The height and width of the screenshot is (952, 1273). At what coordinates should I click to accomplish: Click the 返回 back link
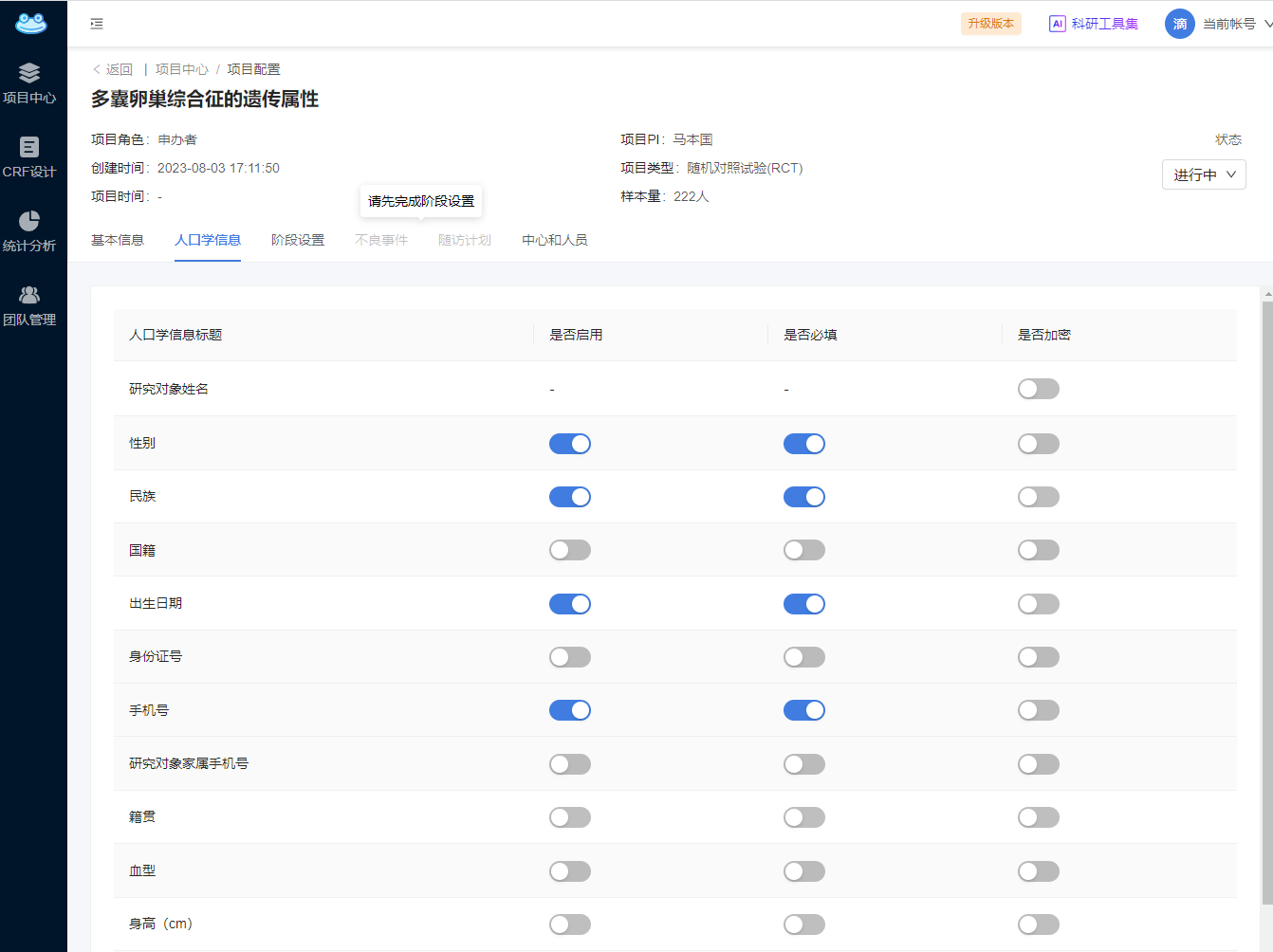pos(113,69)
